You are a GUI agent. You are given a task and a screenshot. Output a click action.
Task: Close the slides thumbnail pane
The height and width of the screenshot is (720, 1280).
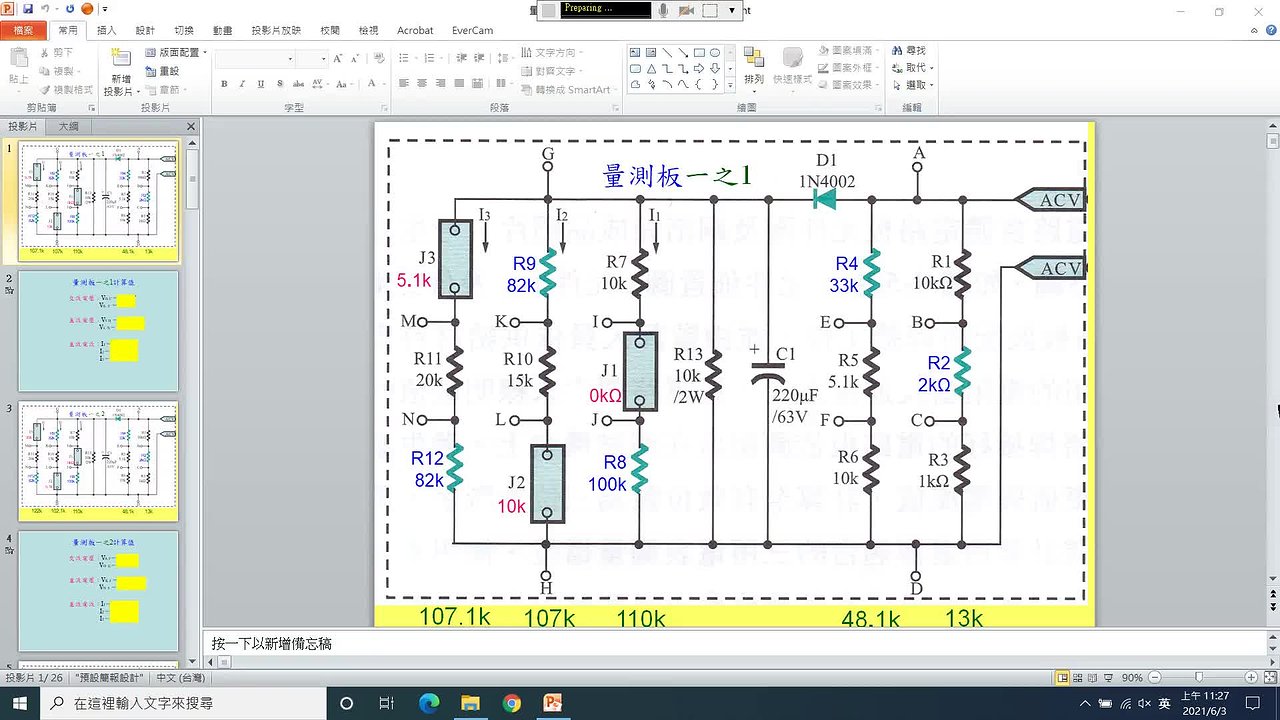point(191,126)
